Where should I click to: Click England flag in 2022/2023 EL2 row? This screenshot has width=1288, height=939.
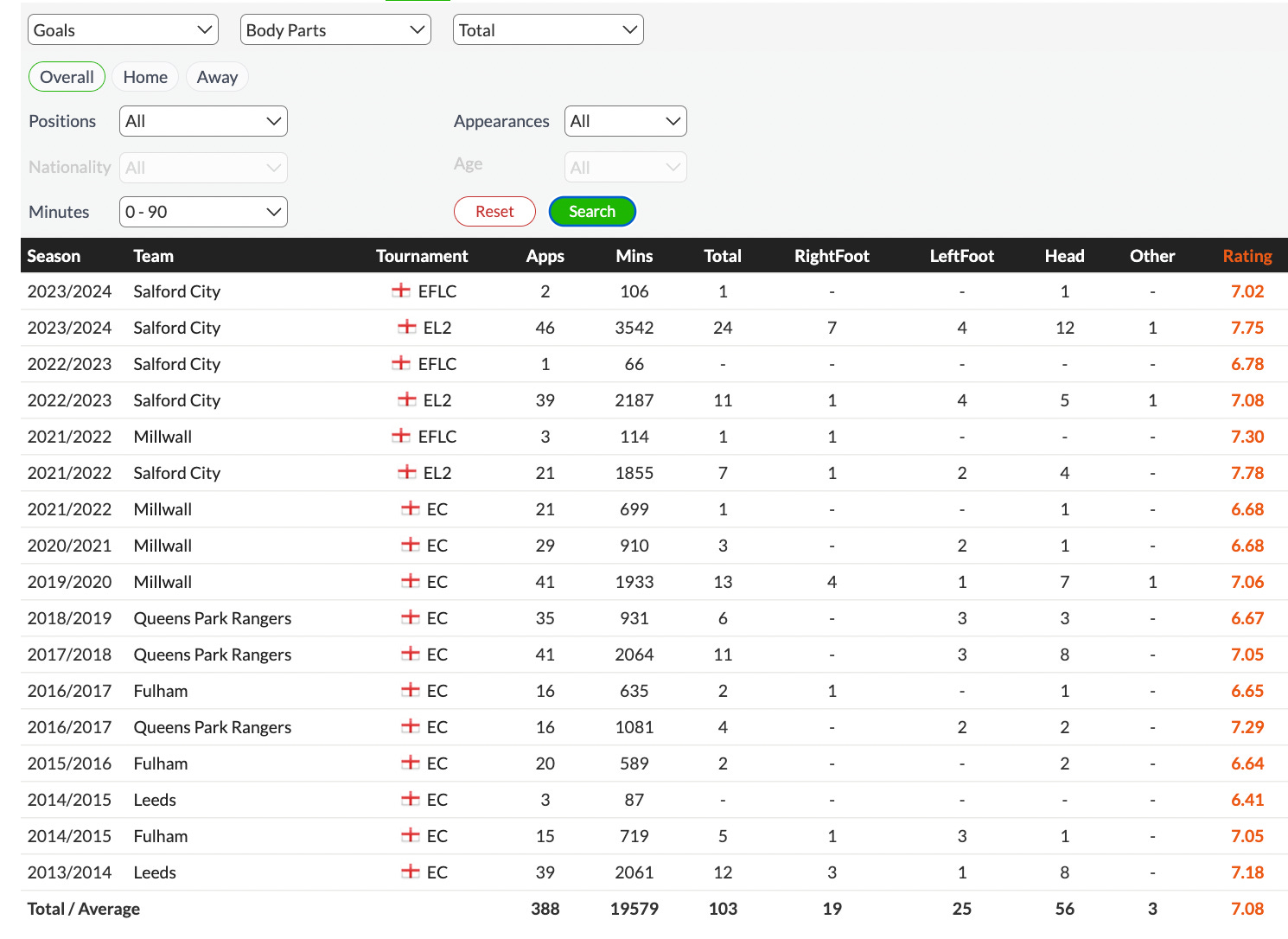(x=407, y=399)
